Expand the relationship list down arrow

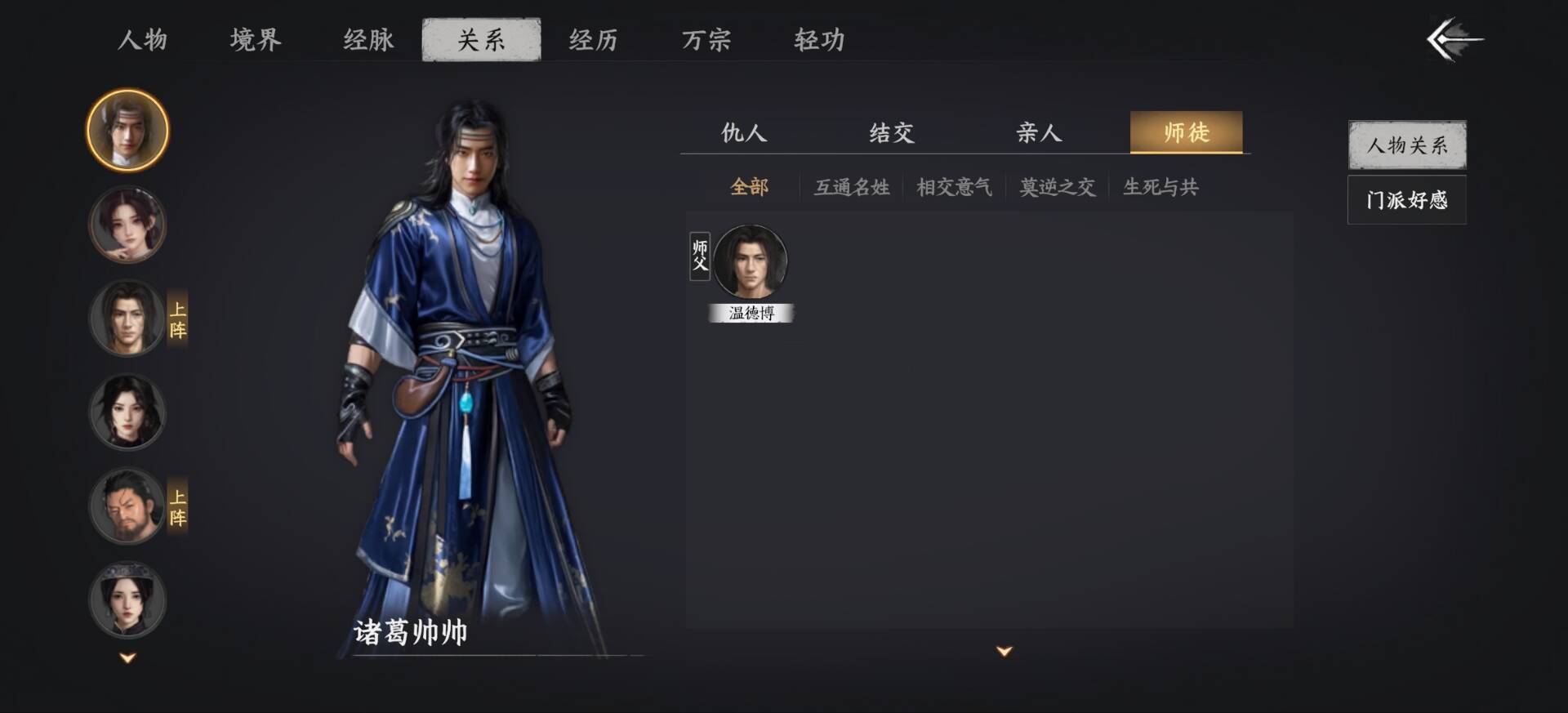point(1004,651)
